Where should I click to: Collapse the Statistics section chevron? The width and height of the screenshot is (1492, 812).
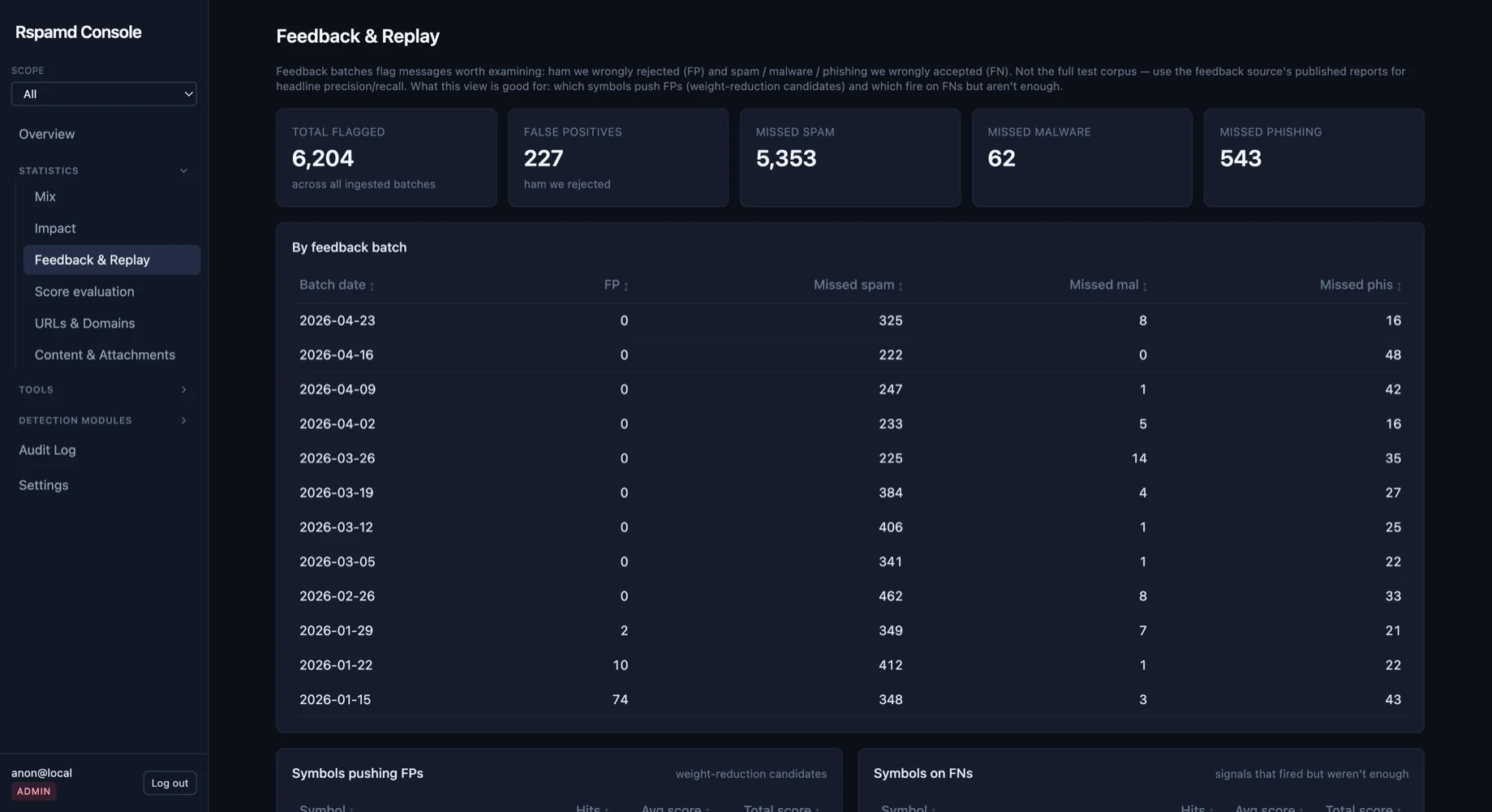[183, 171]
